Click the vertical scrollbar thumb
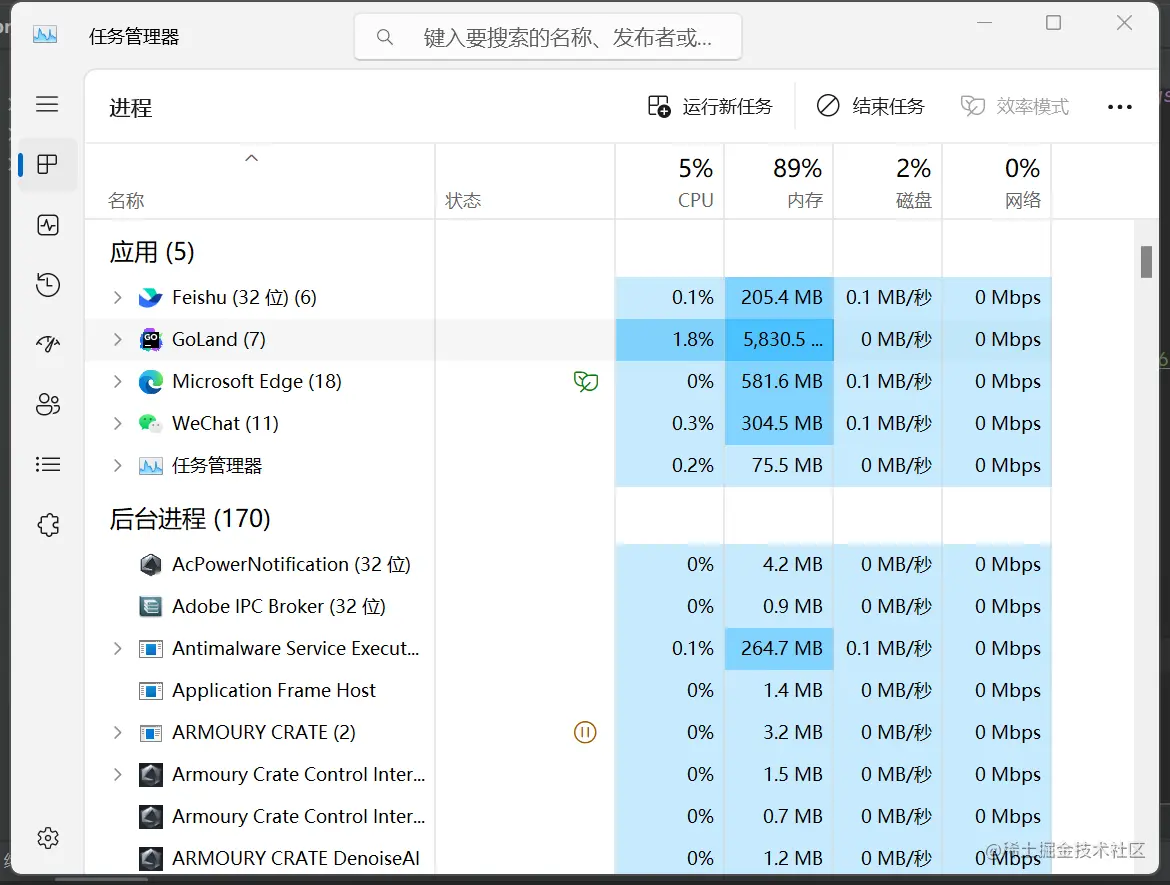This screenshot has height=885, width=1170. [1146, 262]
